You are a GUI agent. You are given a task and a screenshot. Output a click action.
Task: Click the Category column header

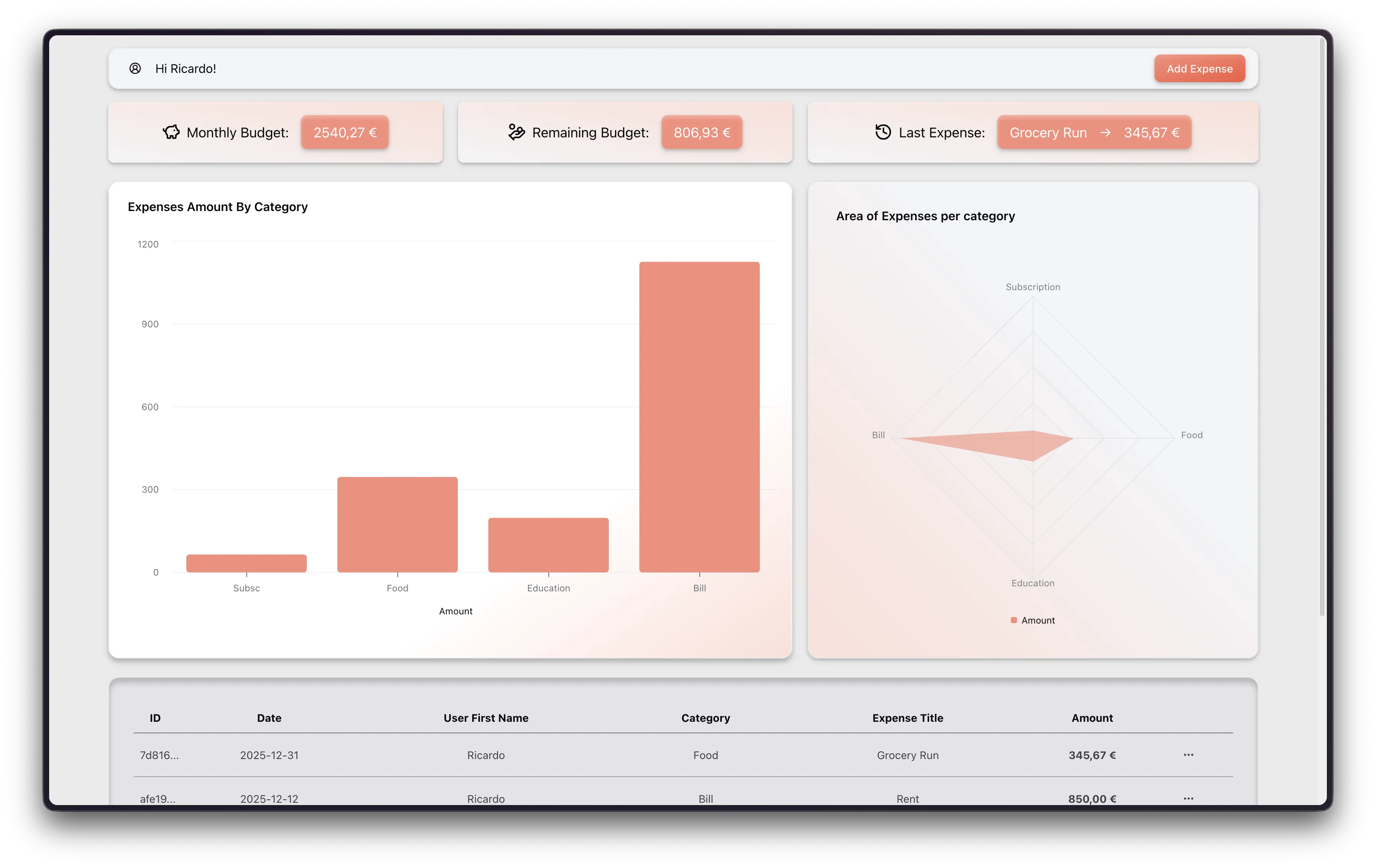[x=705, y=718]
